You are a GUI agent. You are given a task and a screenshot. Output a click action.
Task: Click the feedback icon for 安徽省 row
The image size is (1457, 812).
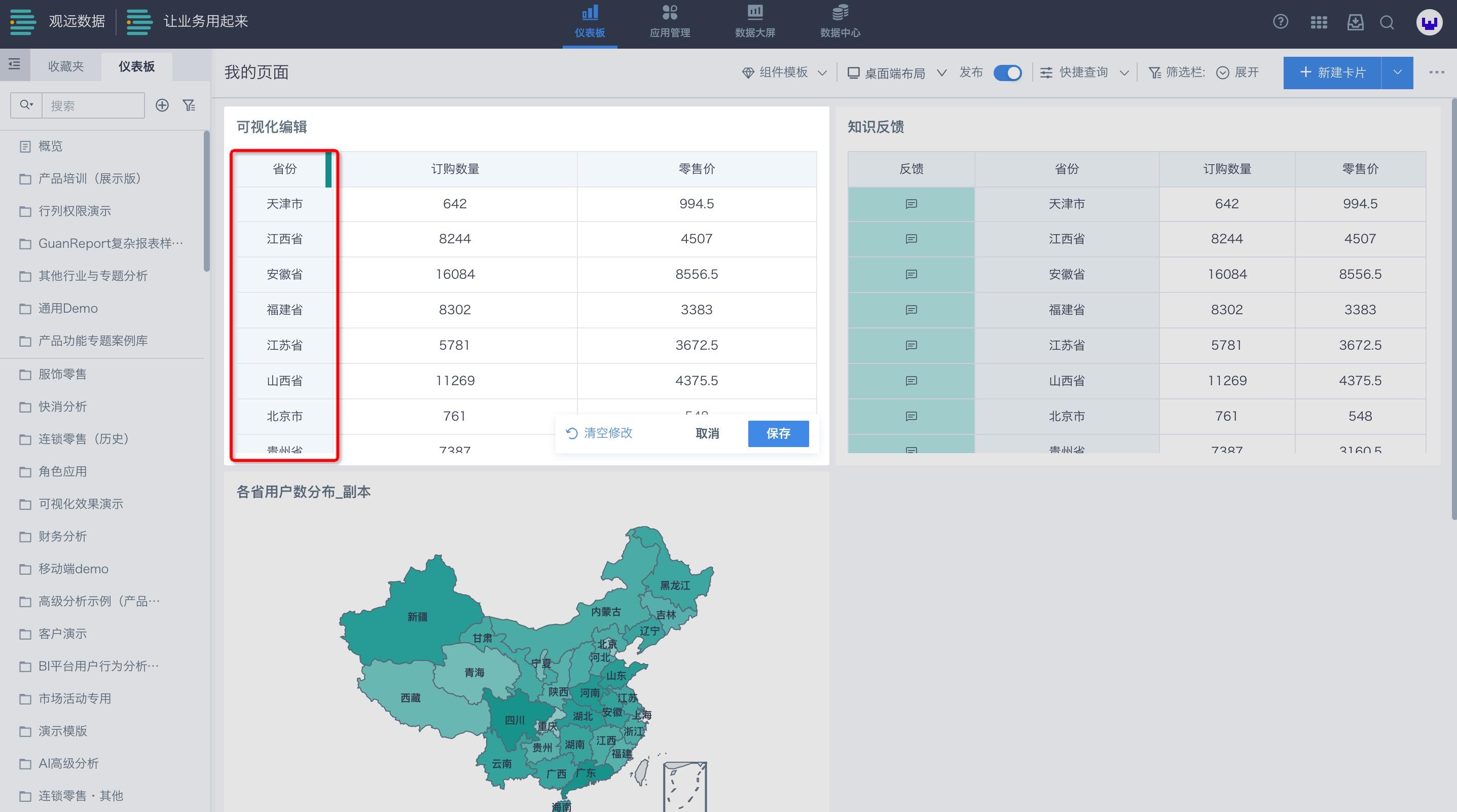pyautogui.click(x=911, y=274)
